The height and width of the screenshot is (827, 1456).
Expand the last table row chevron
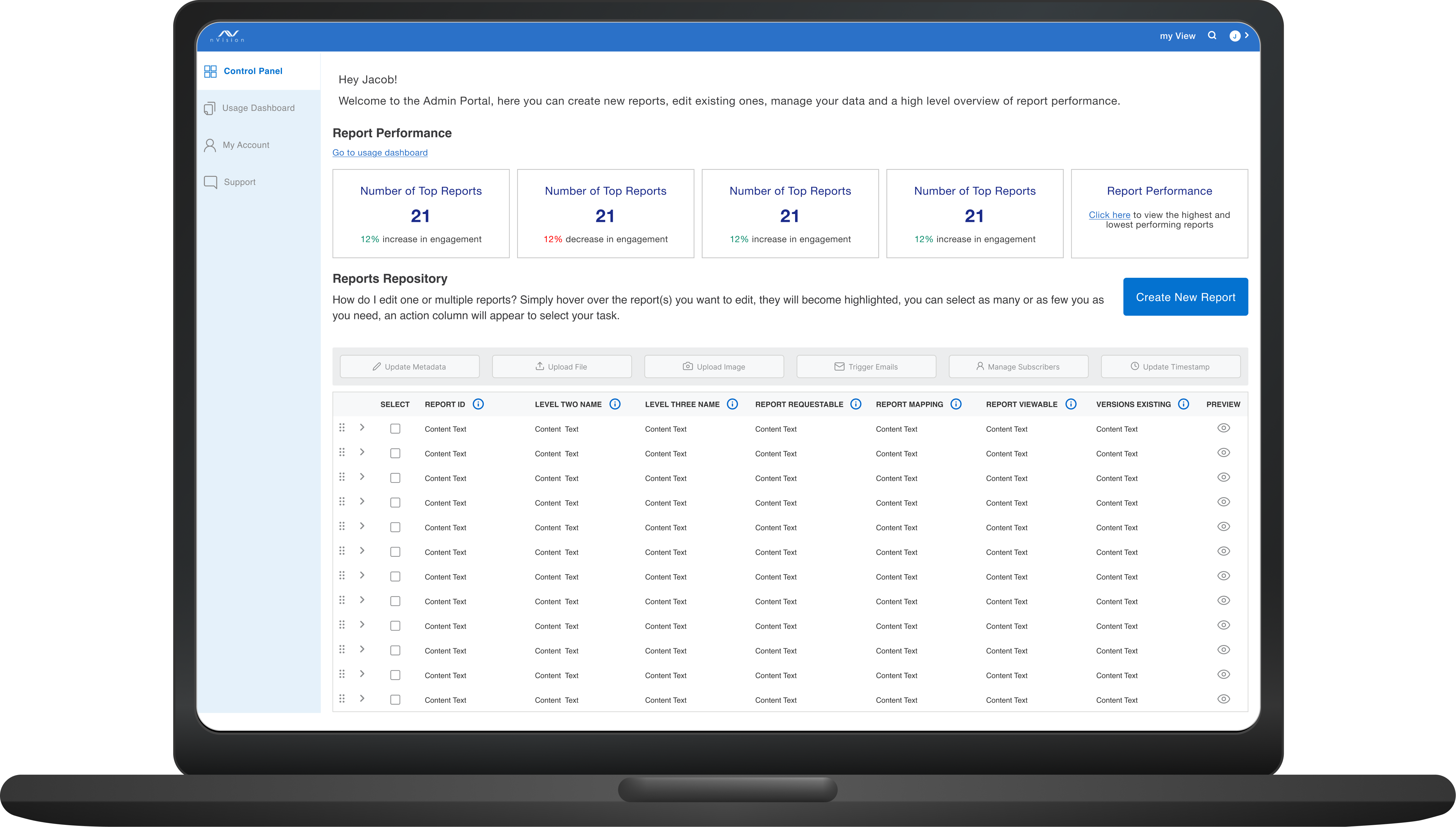[362, 698]
